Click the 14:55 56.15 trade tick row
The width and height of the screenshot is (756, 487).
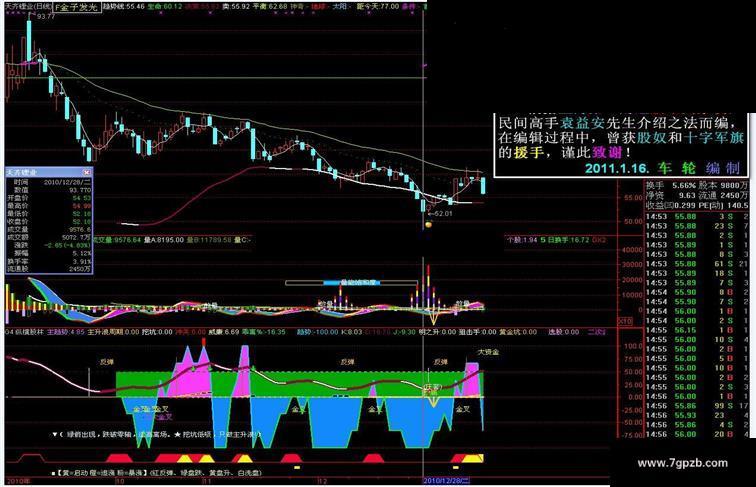pos(697,330)
